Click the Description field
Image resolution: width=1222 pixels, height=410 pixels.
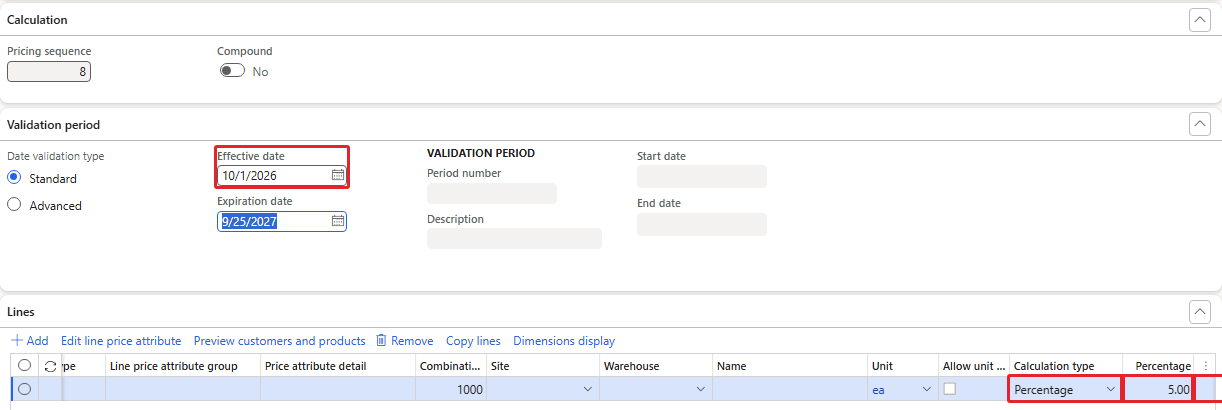point(514,239)
